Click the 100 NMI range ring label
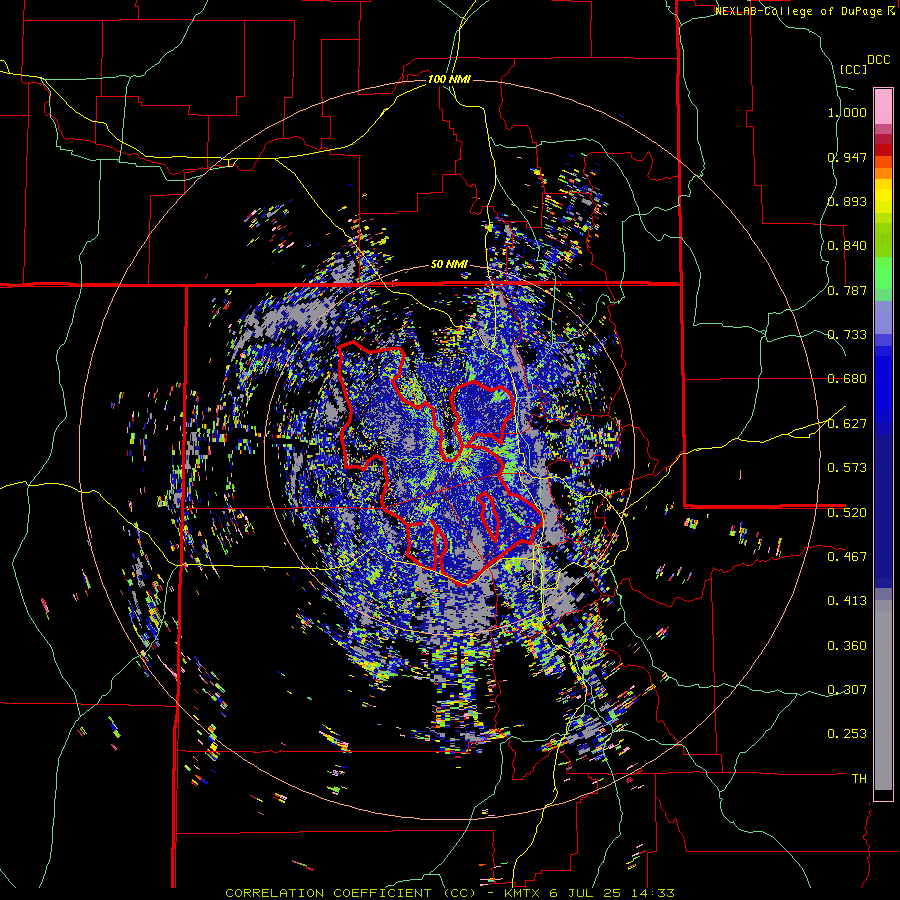The height and width of the screenshot is (900, 900). 449,79
